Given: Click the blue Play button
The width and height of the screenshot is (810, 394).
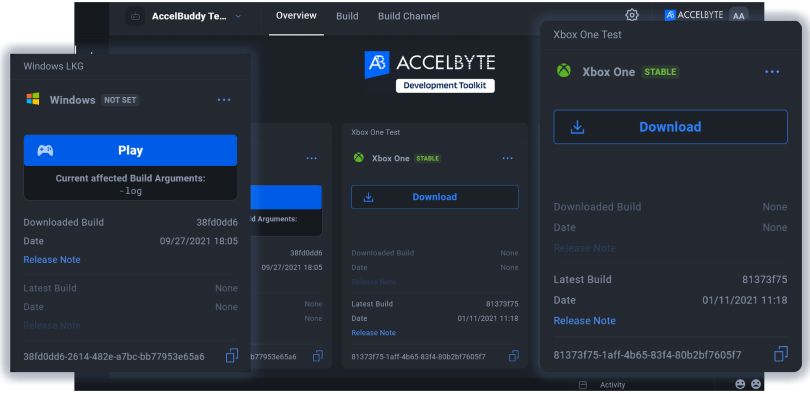Looking at the screenshot, I should (x=130, y=150).
